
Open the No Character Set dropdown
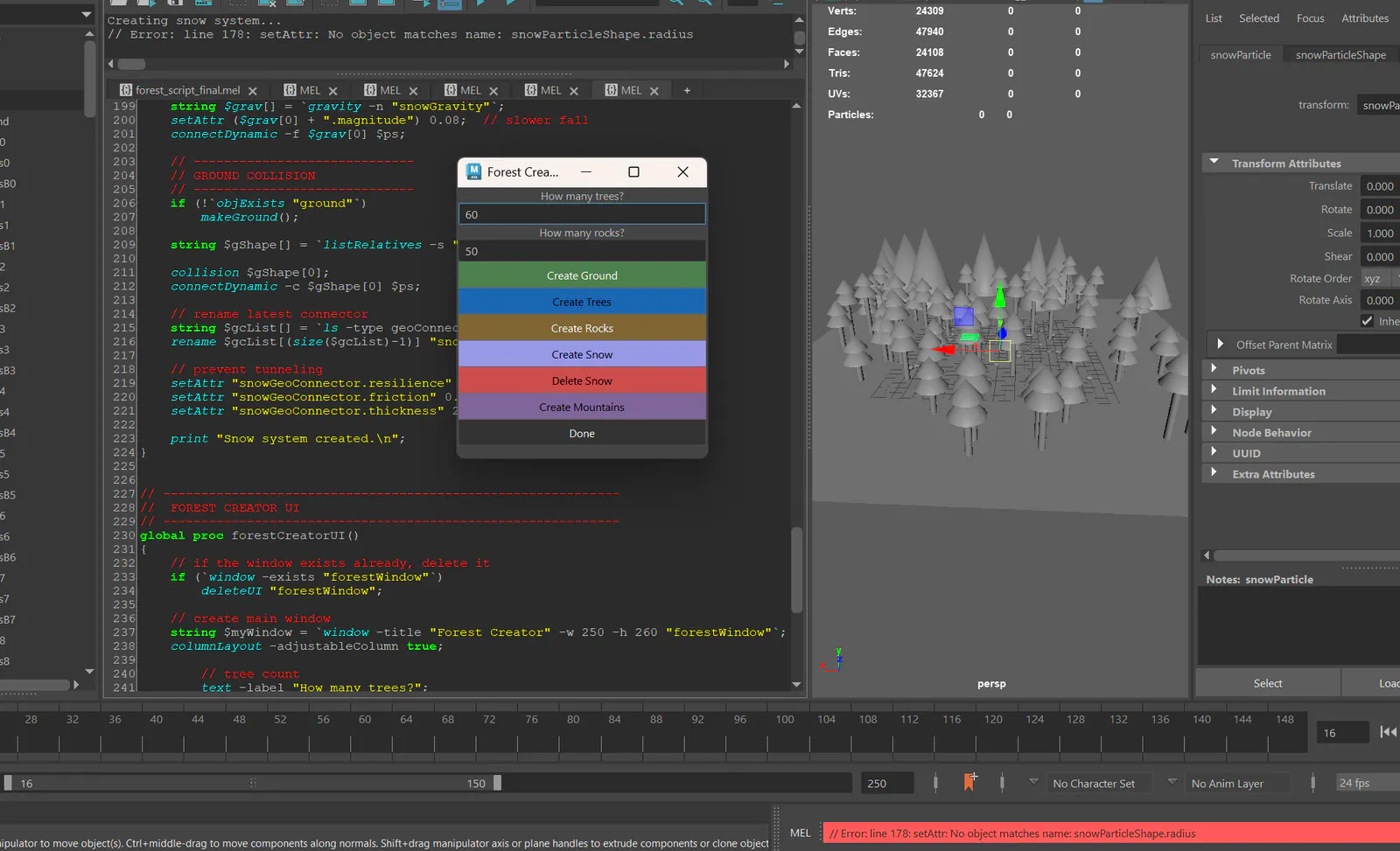pyautogui.click(x=1094, y=784)
